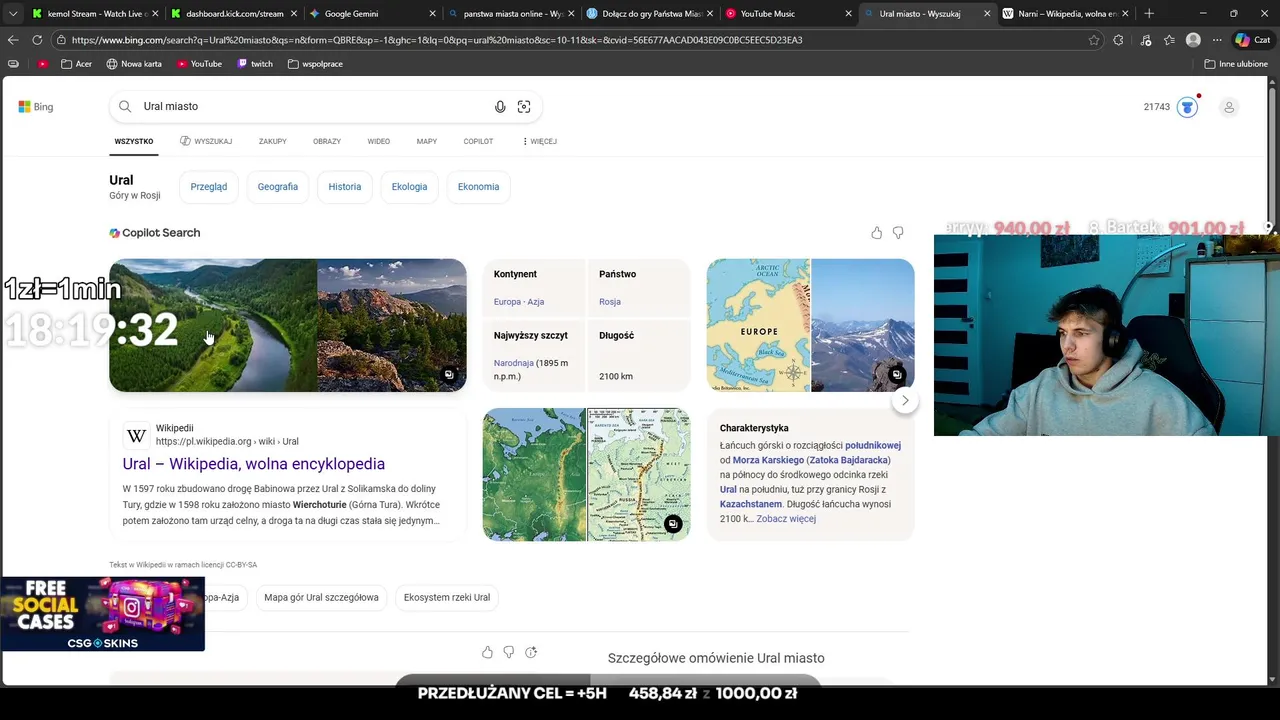Open Copilot Czat button in toolbar
This screenshot has height=720, width=1280.
click(x=1252, y=40)
